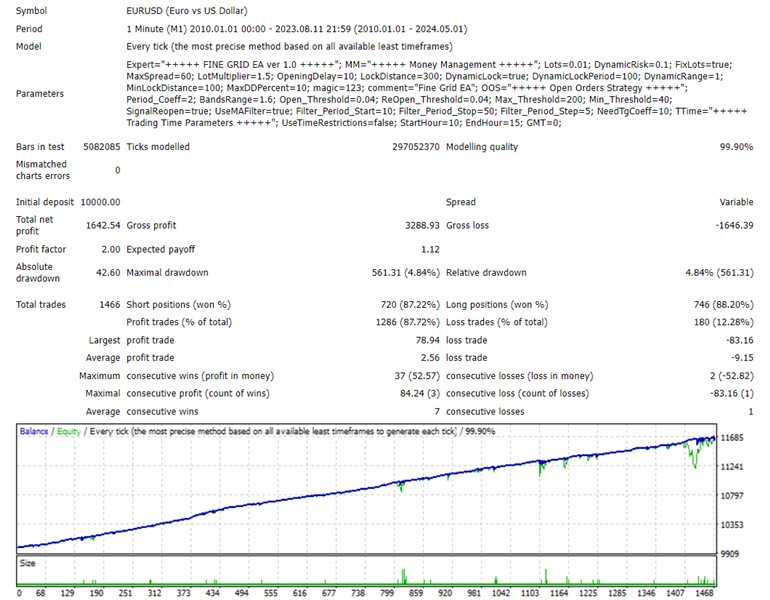This screenshot has height=600, width=770.
Task: Select Short positions value 720 (87.22%)
Action: [x=410, y=304]
